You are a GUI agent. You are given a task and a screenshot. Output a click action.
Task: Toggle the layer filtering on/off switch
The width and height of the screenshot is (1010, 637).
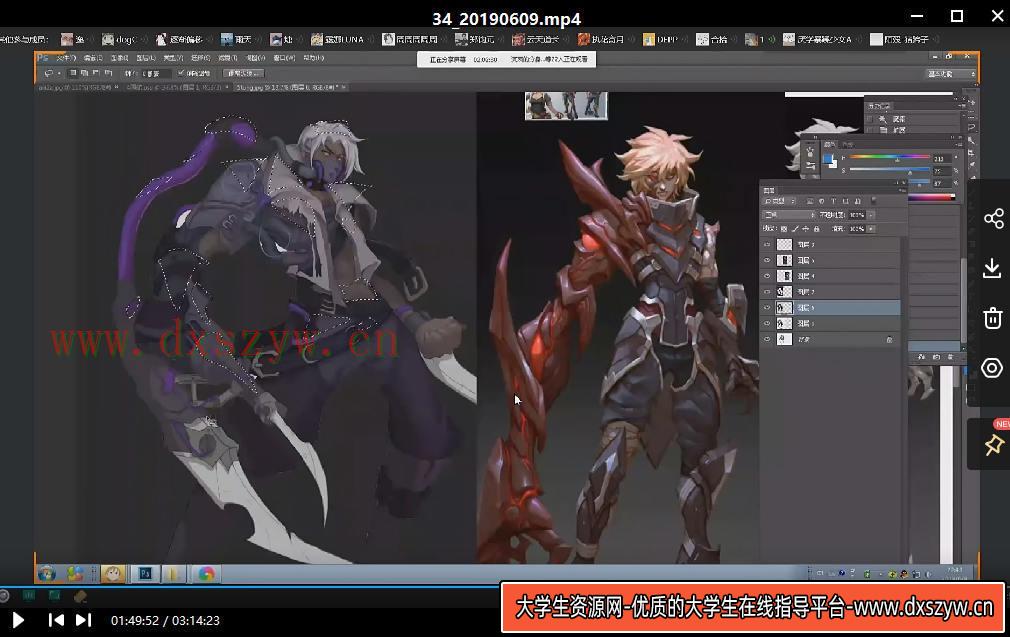tap(874, 202)
